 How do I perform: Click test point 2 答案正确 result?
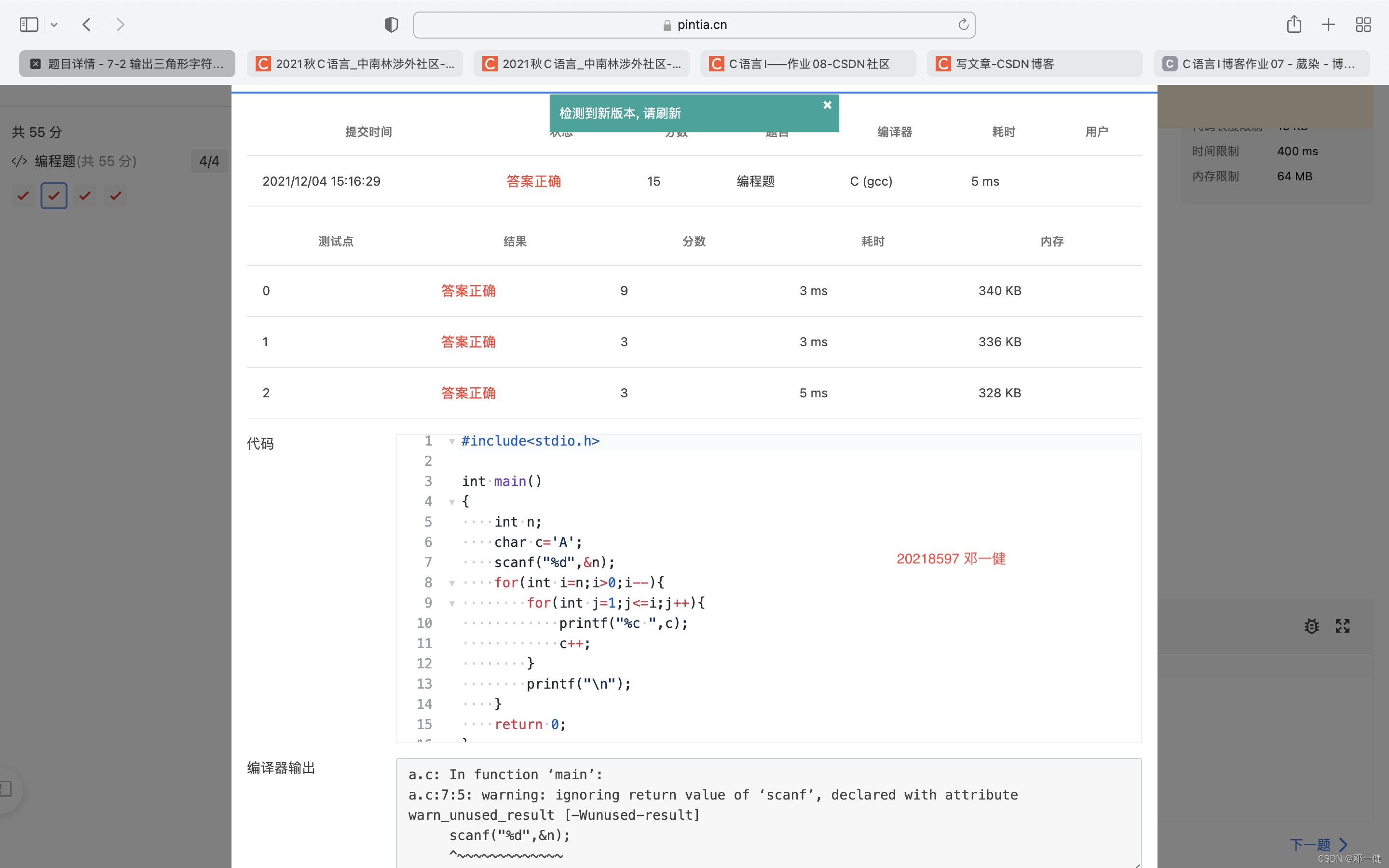click(x=468, y=393)
